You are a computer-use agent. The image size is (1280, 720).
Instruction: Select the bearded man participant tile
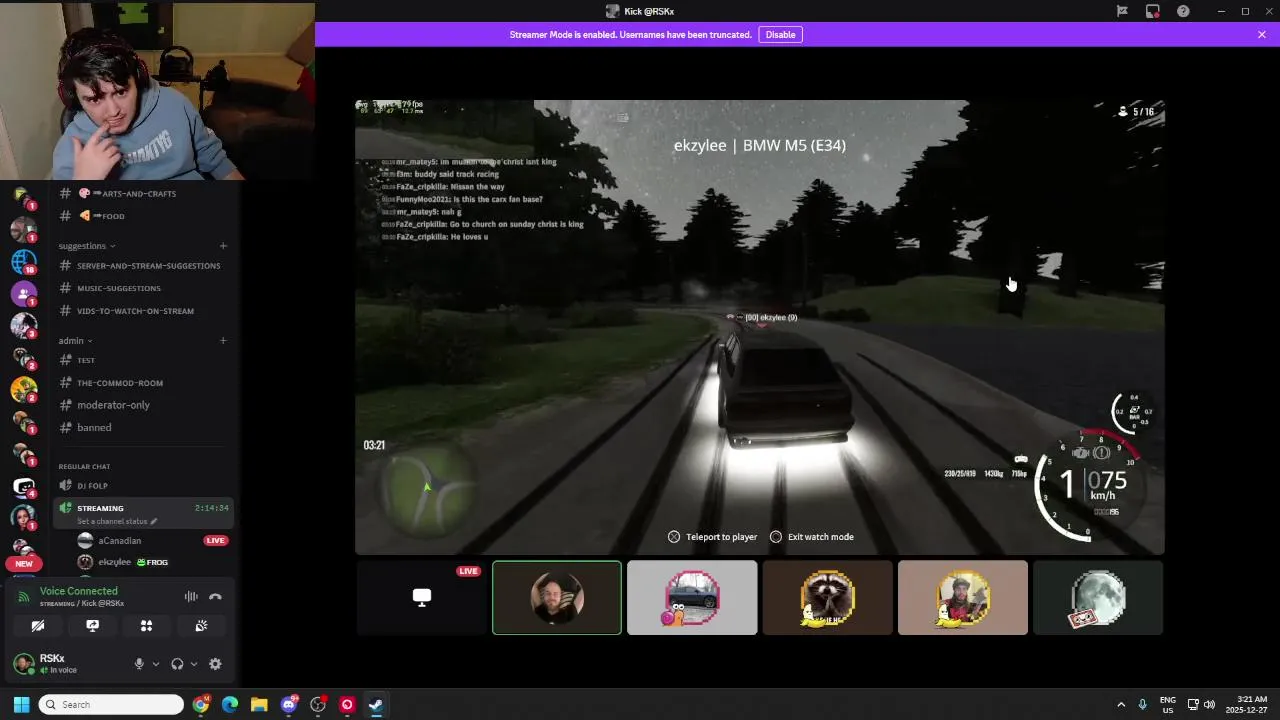pos(557,598)
